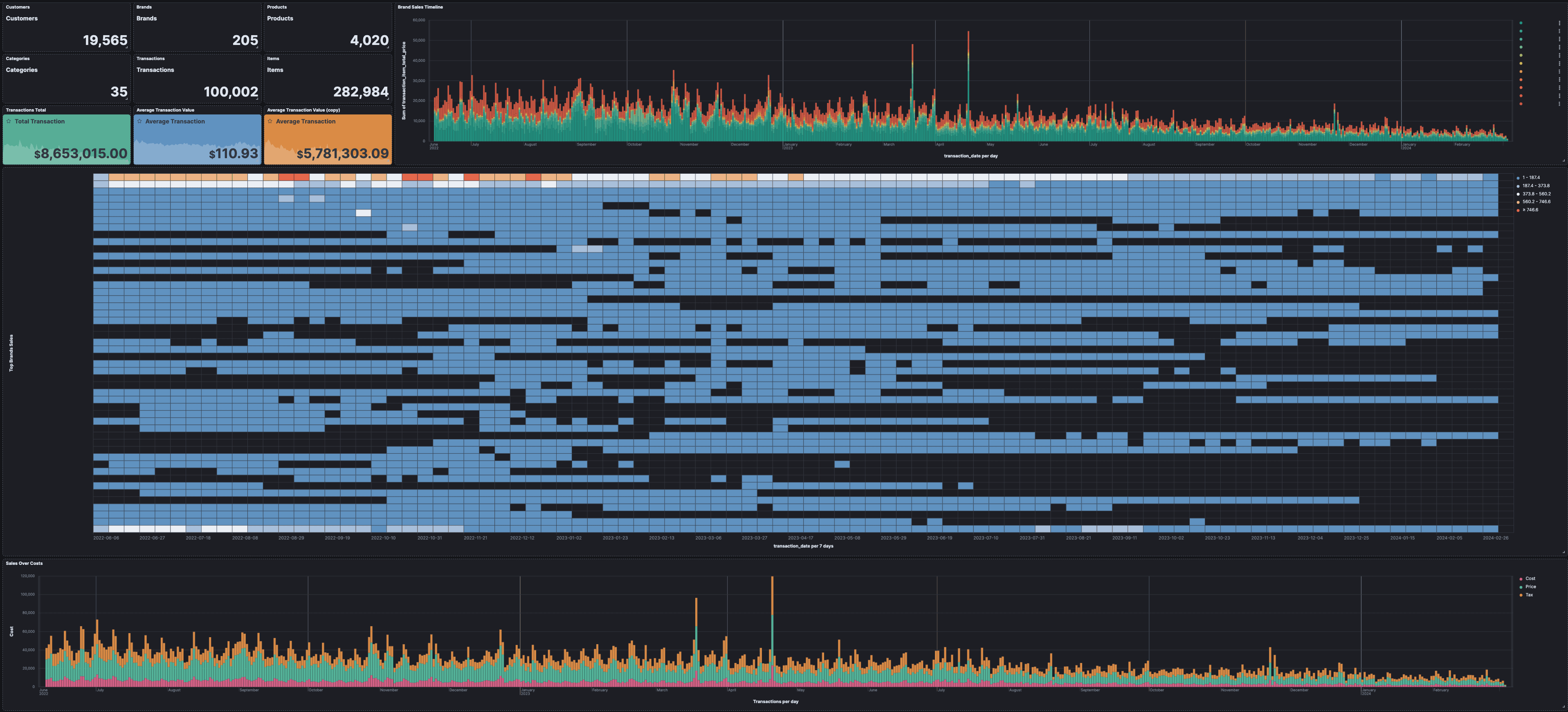The image size is (1568, 712).
Task: Click the light-blue dot beside 187.4 - 373.8
Action: (x=1518, y=186)
